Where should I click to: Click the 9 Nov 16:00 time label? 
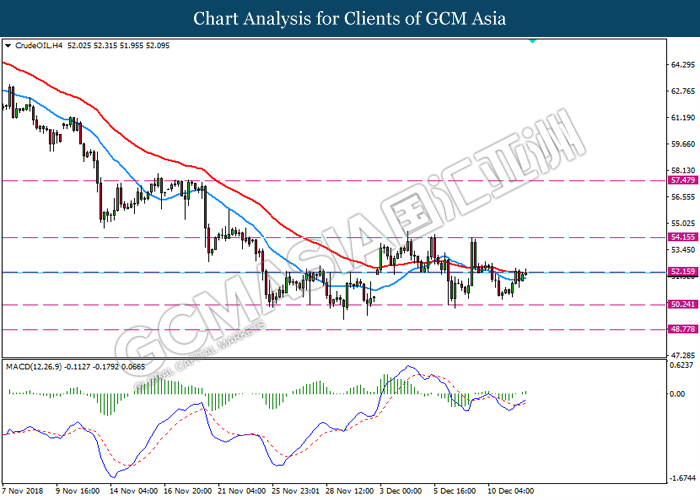78,491
